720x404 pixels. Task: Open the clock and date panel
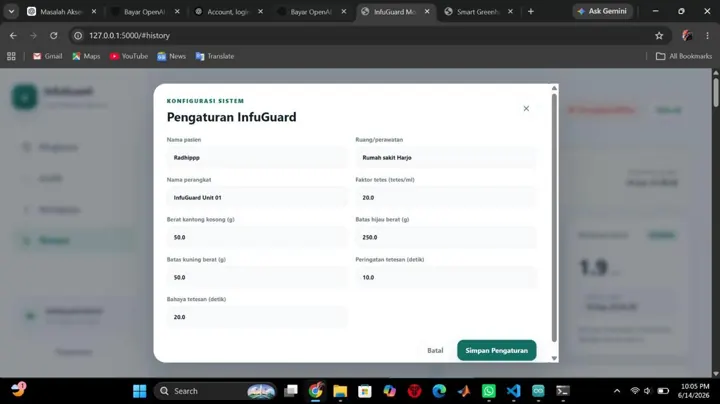click(x=695, y=391)
